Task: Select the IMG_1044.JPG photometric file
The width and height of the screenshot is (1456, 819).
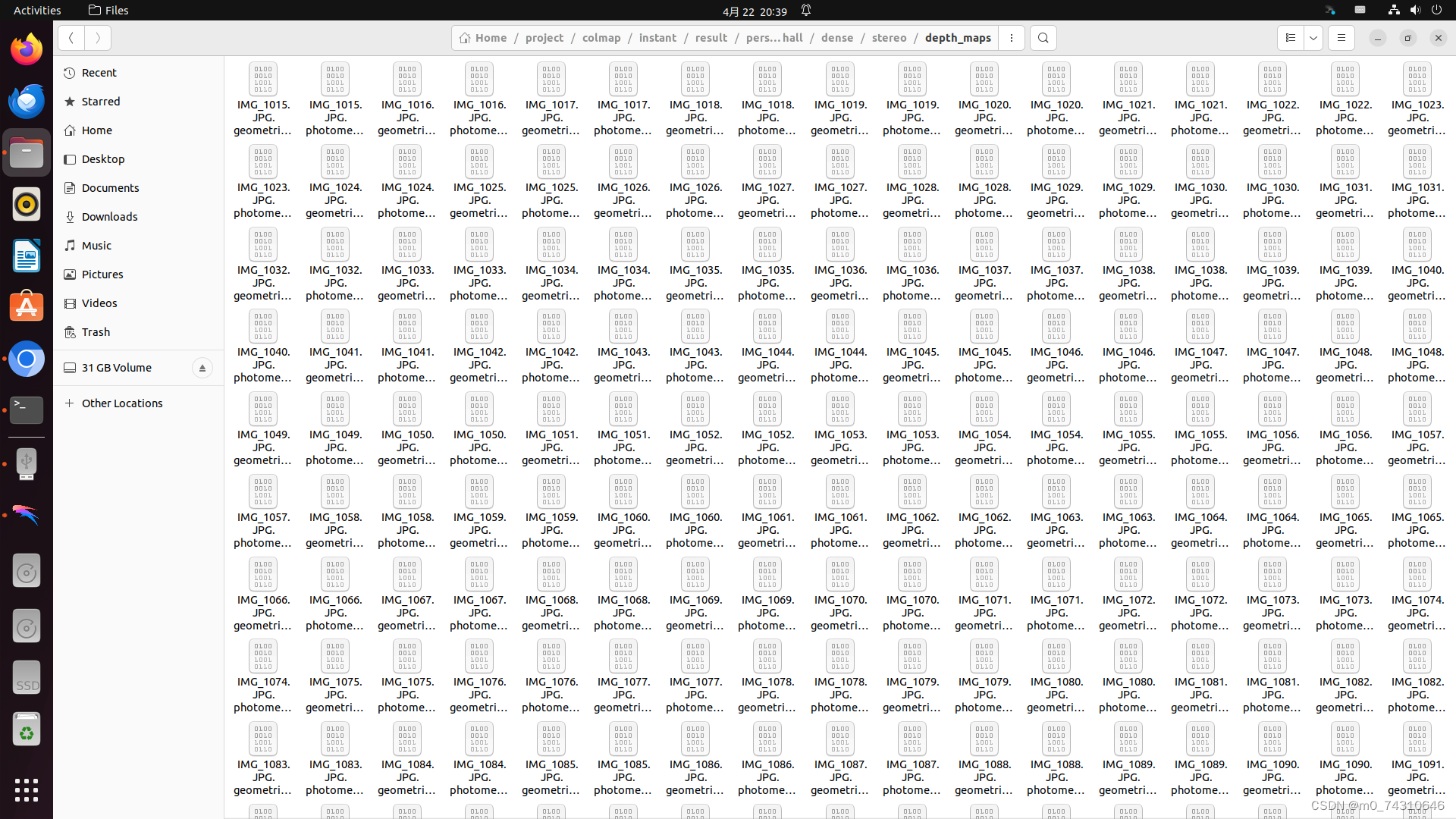Action: coord(840,347)
